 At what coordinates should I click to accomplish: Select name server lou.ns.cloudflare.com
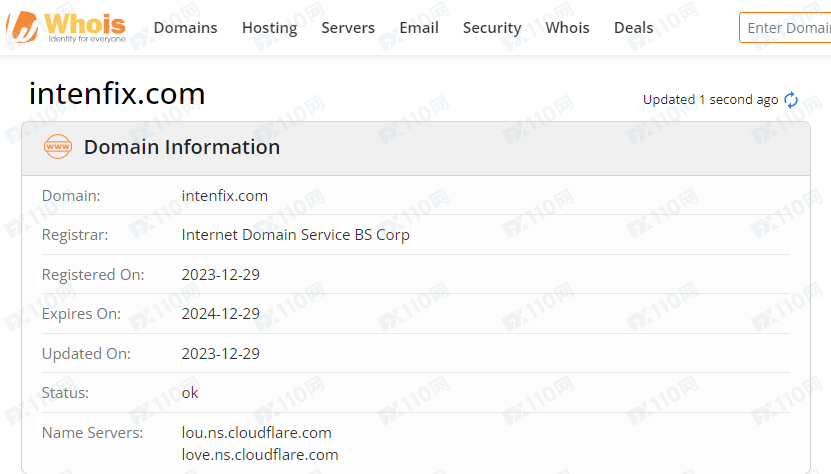tap(257, 433)
